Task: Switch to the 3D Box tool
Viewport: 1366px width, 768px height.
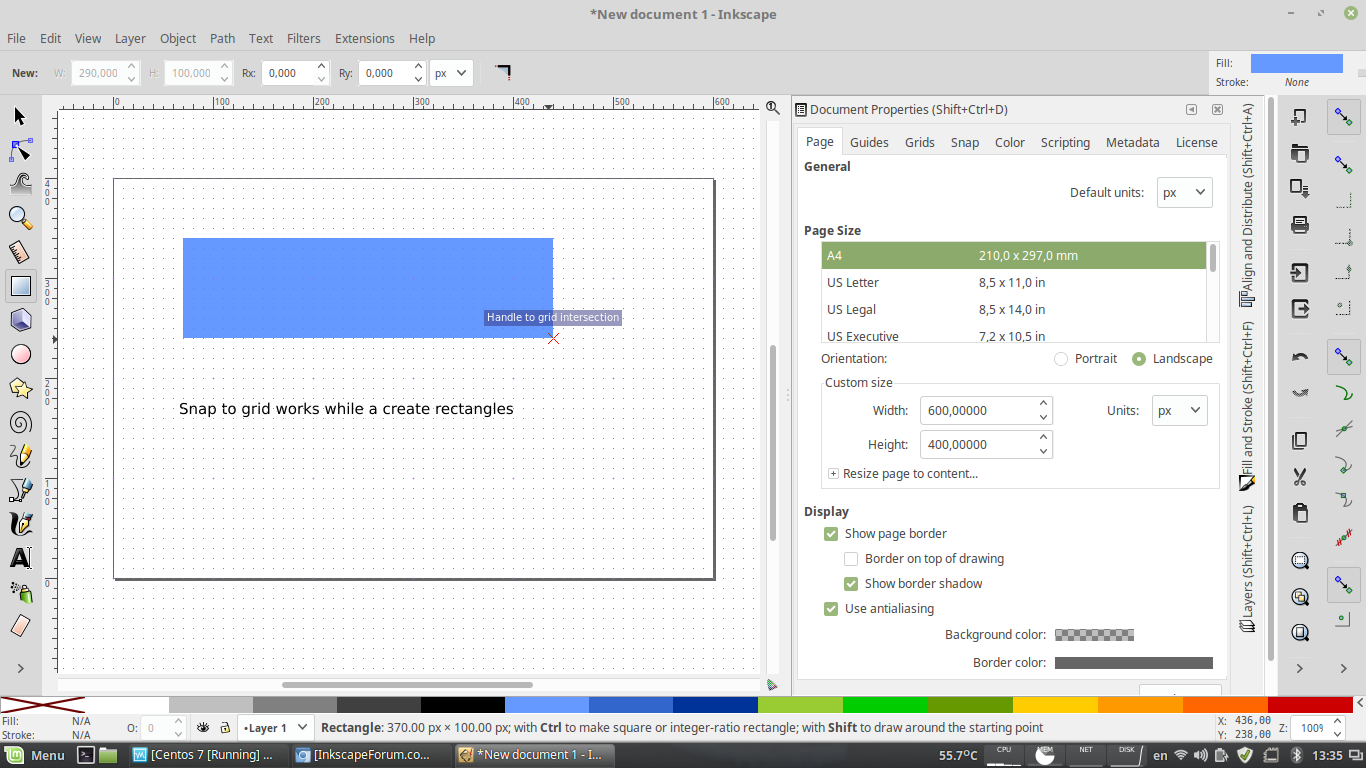Action: [20, 320]
